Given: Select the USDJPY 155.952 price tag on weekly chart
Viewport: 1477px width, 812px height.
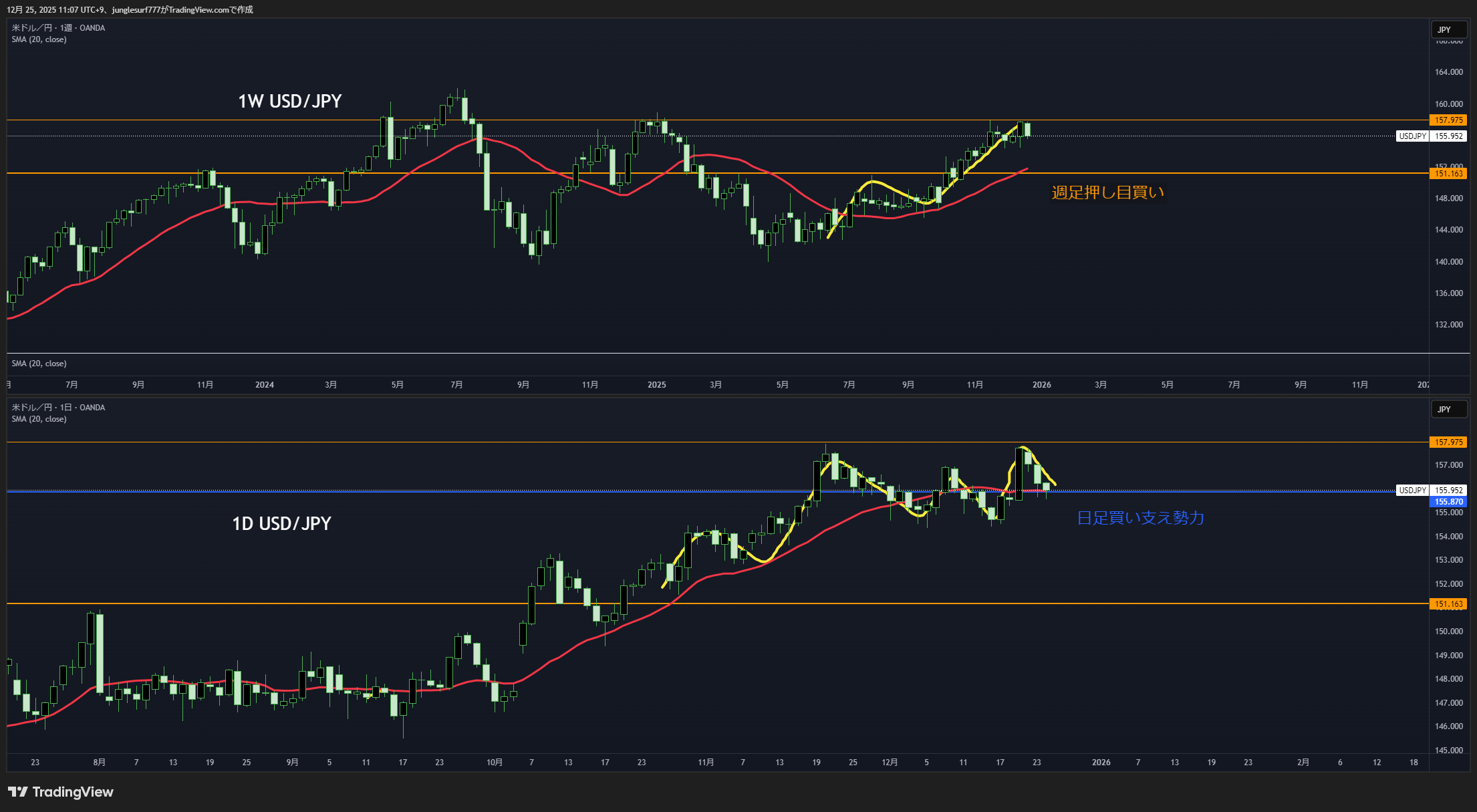Looking at the screenshot, I should 1448,136.
